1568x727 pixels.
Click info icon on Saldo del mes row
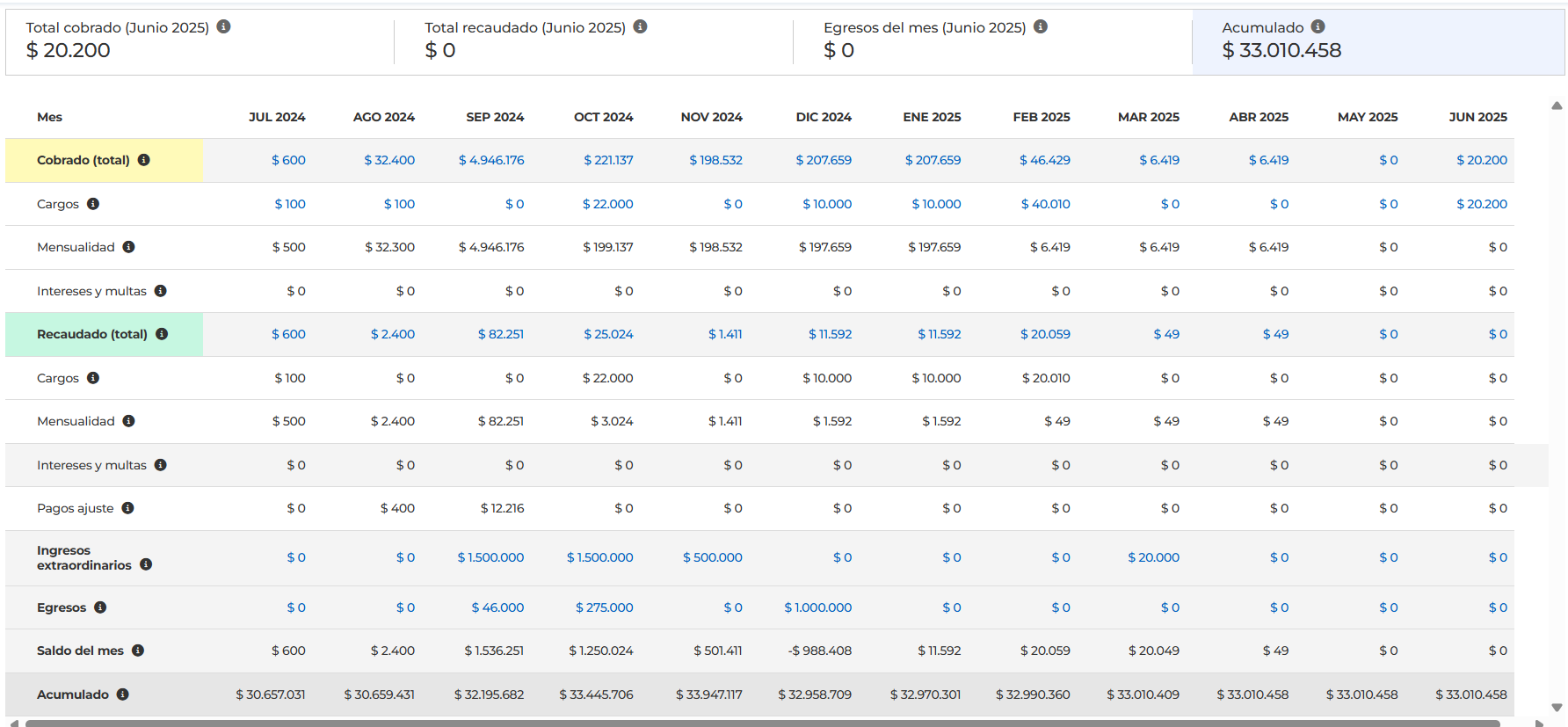coord(138,651)
